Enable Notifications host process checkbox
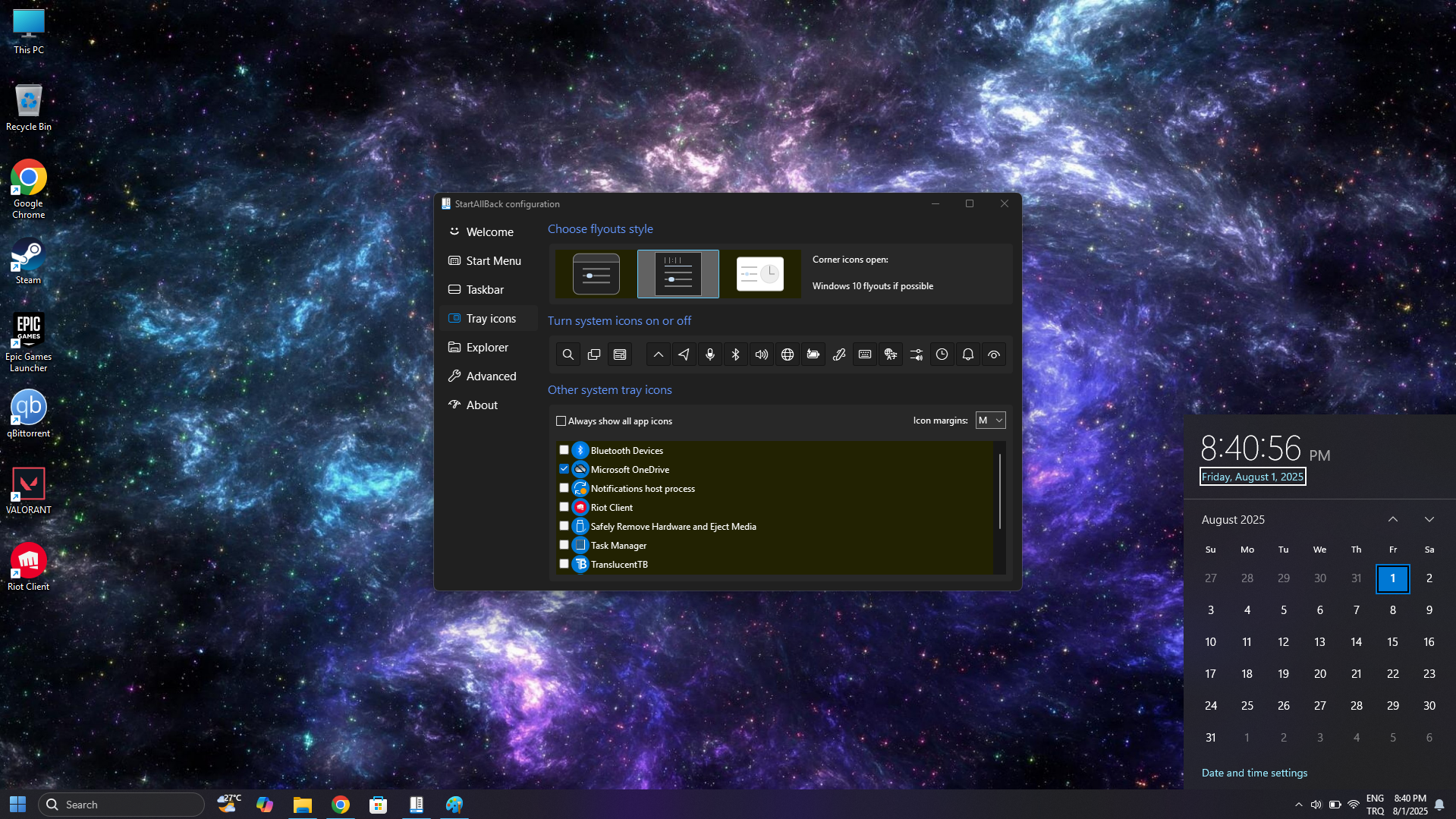The height and width of the screenshot is (819, 1456). coord(564,488)
